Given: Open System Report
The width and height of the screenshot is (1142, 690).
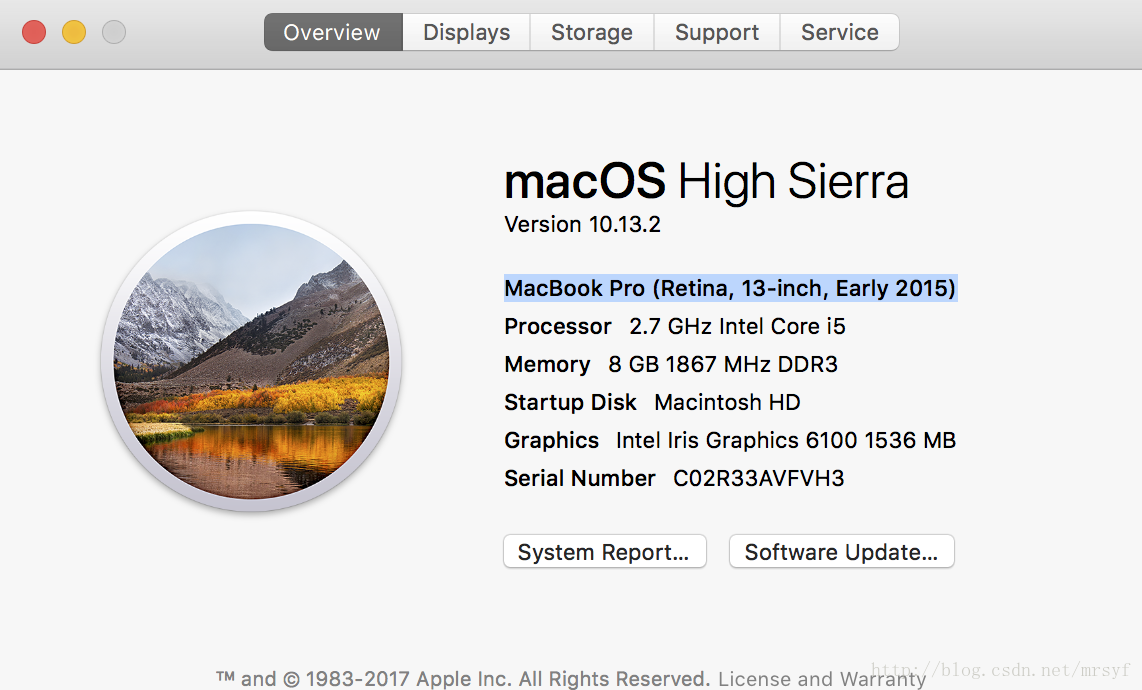Looking at the screenshot, I should [605, 552].
